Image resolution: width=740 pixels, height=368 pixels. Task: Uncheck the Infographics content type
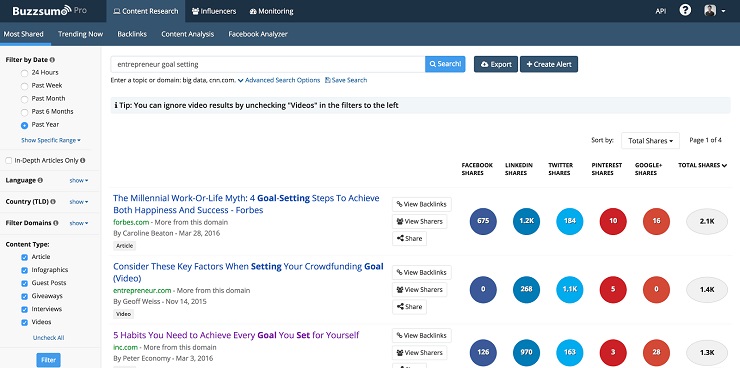click(25, 270)
